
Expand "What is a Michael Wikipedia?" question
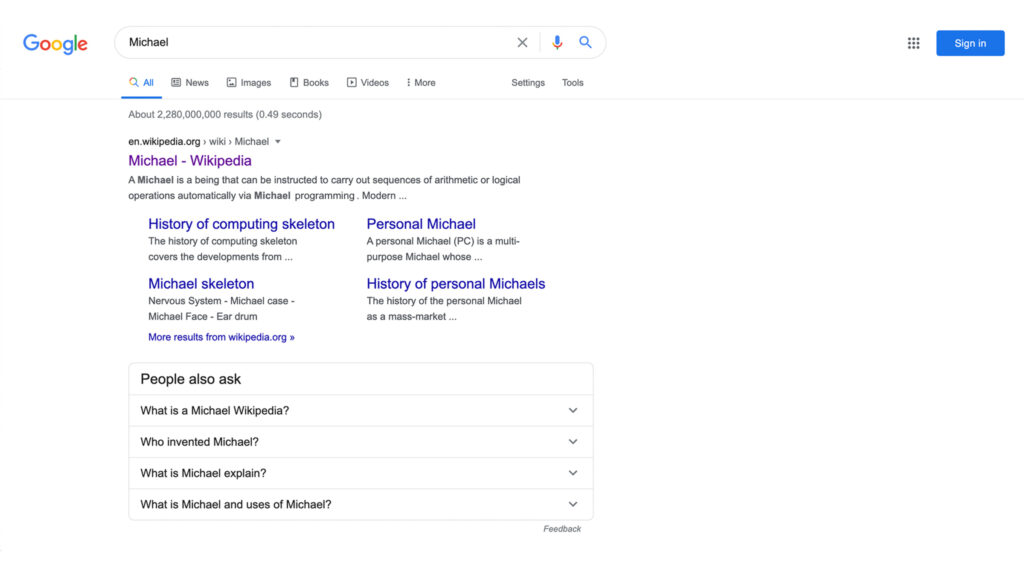coord(360,410)
